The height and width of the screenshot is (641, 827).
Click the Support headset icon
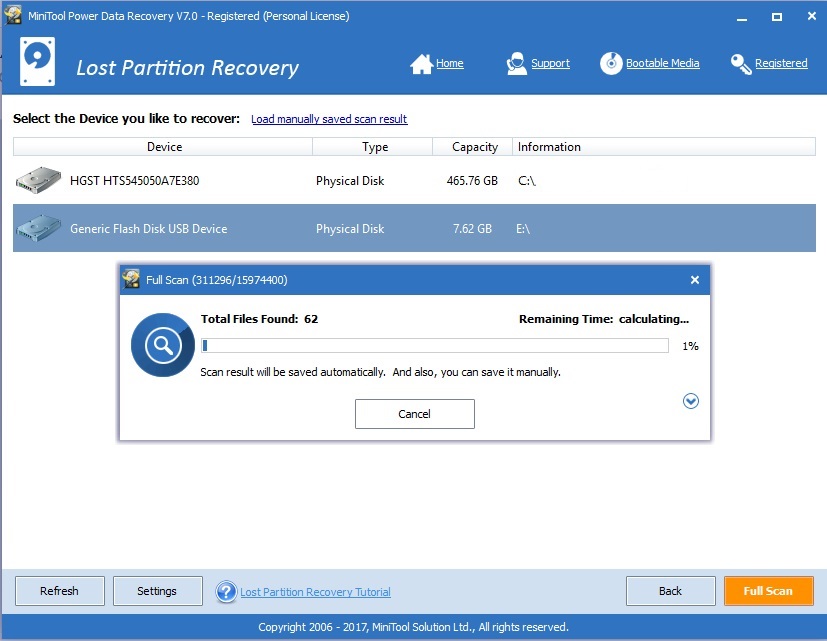516,62
